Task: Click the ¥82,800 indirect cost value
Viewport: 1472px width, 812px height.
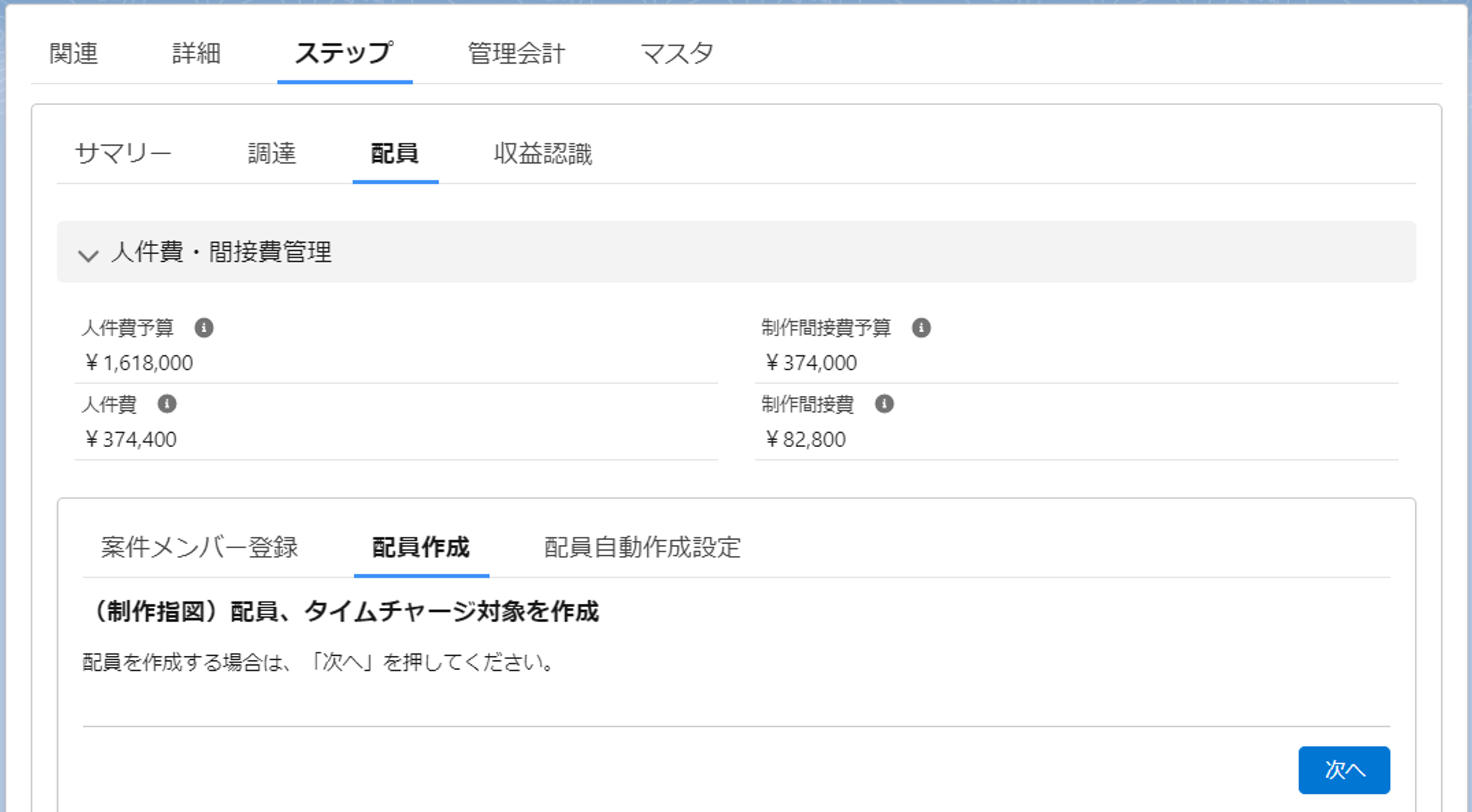Action: pos(805,439)
